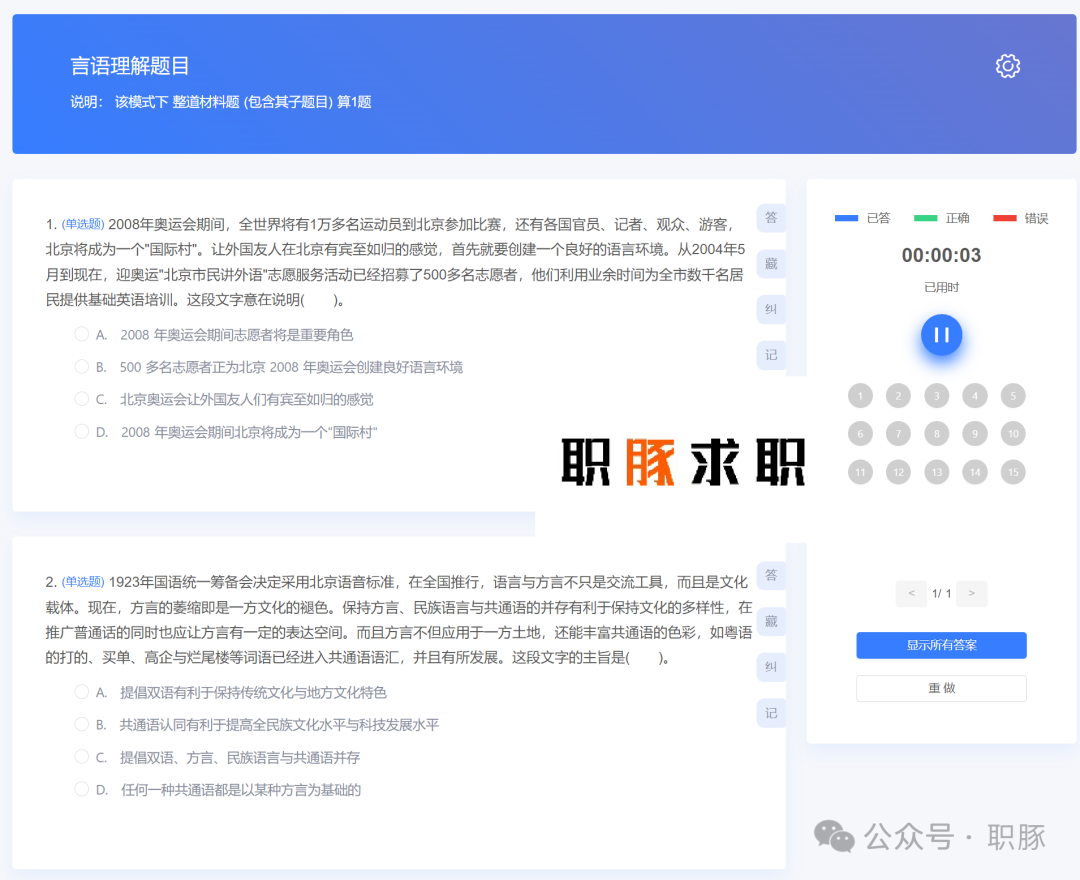Click the 答 answer icon beside question 1
This screenshot has width=1080, height=880.
(770, 217)
